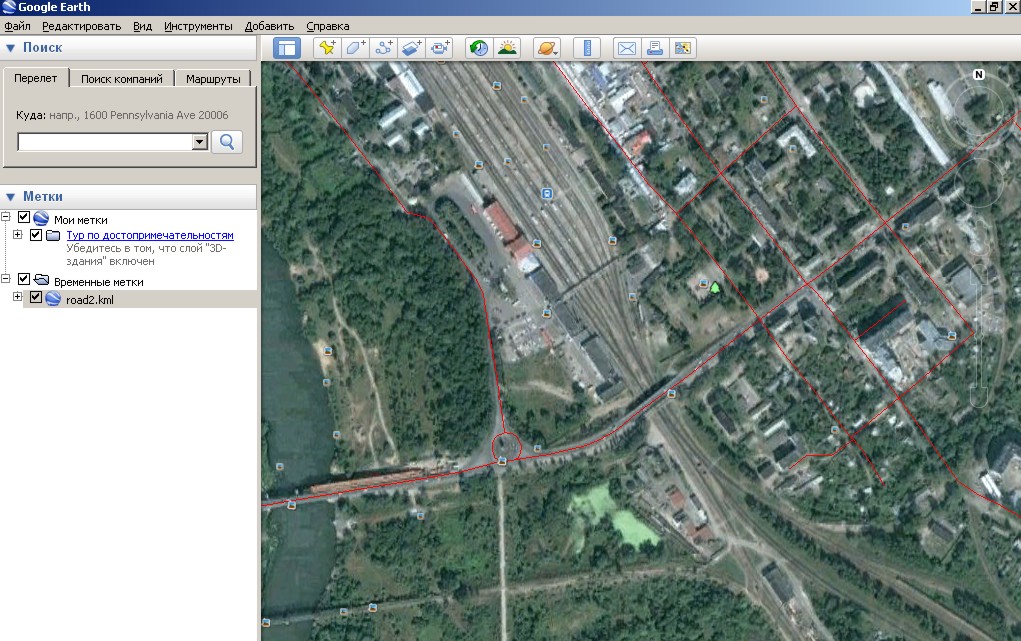
Task: Add a placemark with the pushpin icon
Action: tap(327, 47)
